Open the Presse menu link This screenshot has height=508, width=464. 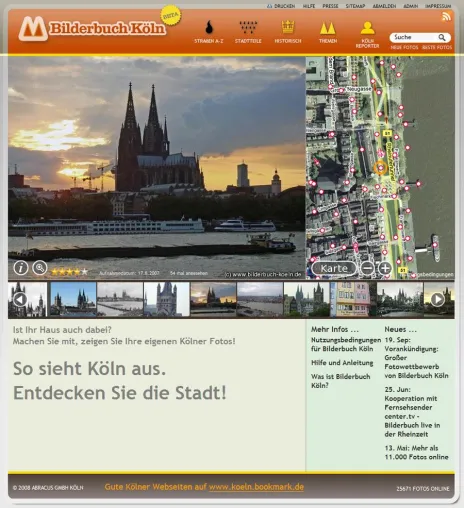coord(330,6)
